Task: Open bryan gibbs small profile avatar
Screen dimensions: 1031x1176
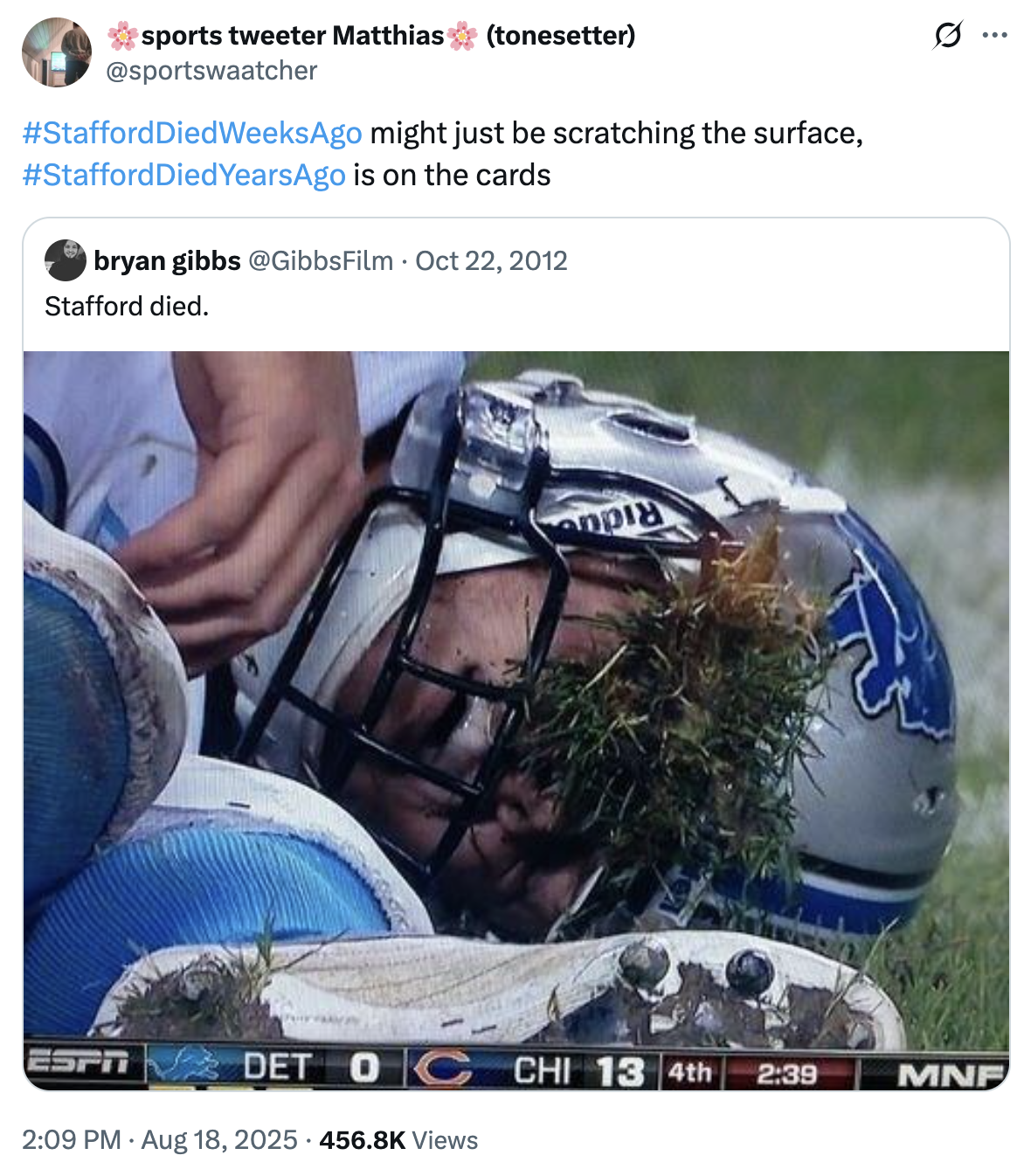Action: click(66, 260)
